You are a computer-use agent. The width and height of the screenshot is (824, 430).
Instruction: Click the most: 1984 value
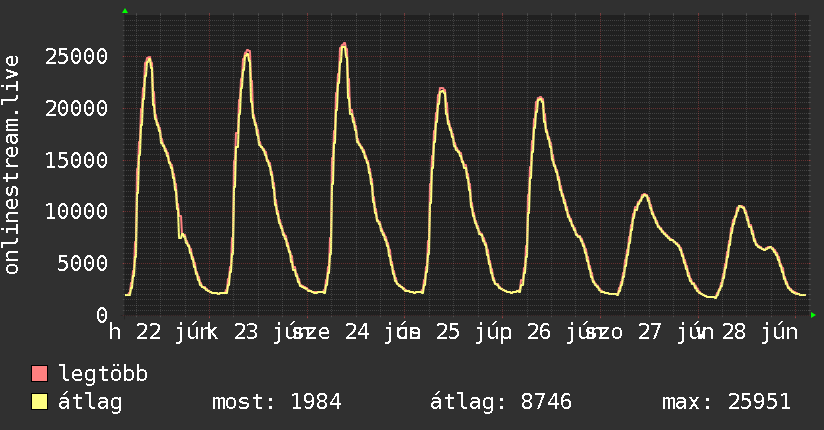click(276, 402)
